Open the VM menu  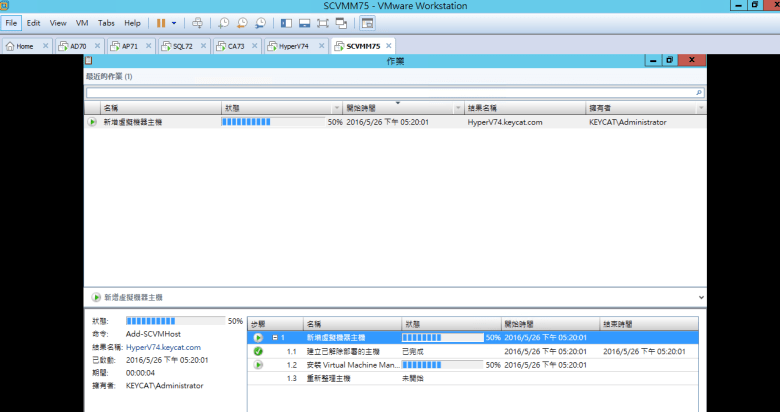[x=82, y=22]
